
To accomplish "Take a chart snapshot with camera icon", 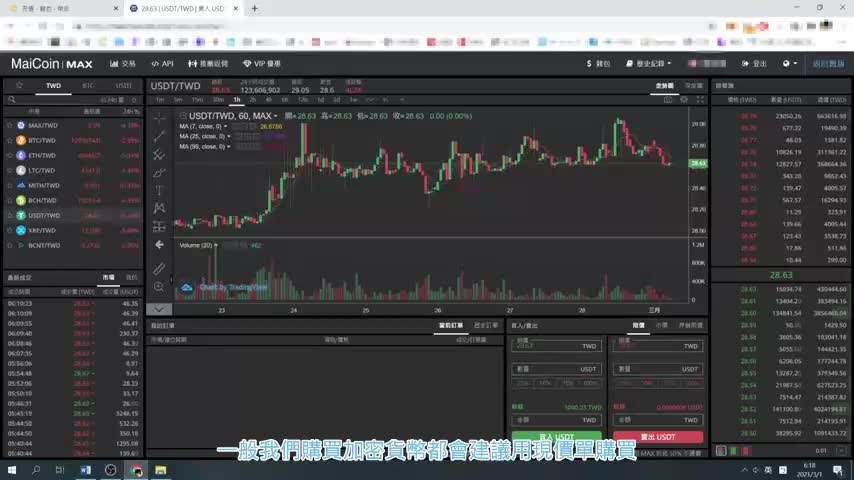I will pos(668,100).
